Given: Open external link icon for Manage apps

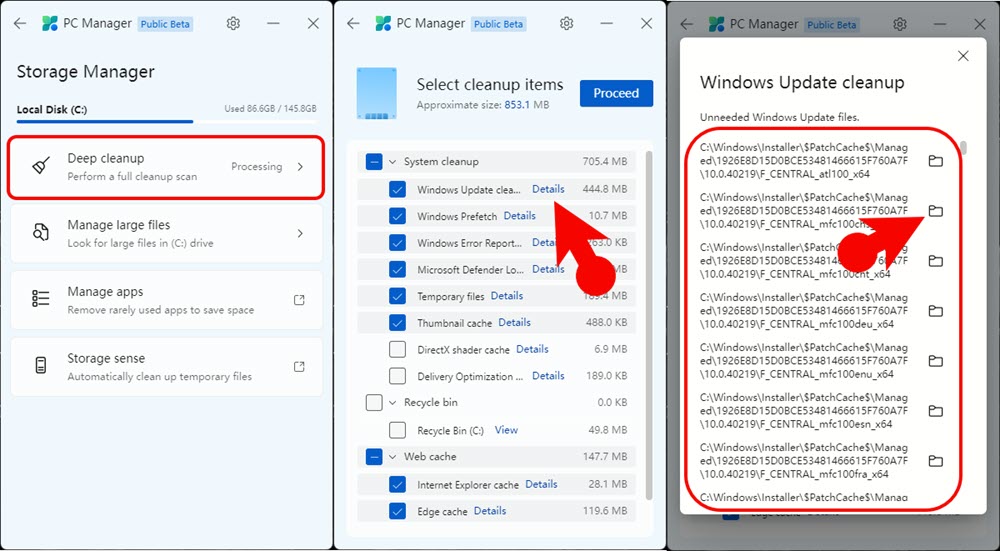Looking at the screenshot, I should point(299,300).
